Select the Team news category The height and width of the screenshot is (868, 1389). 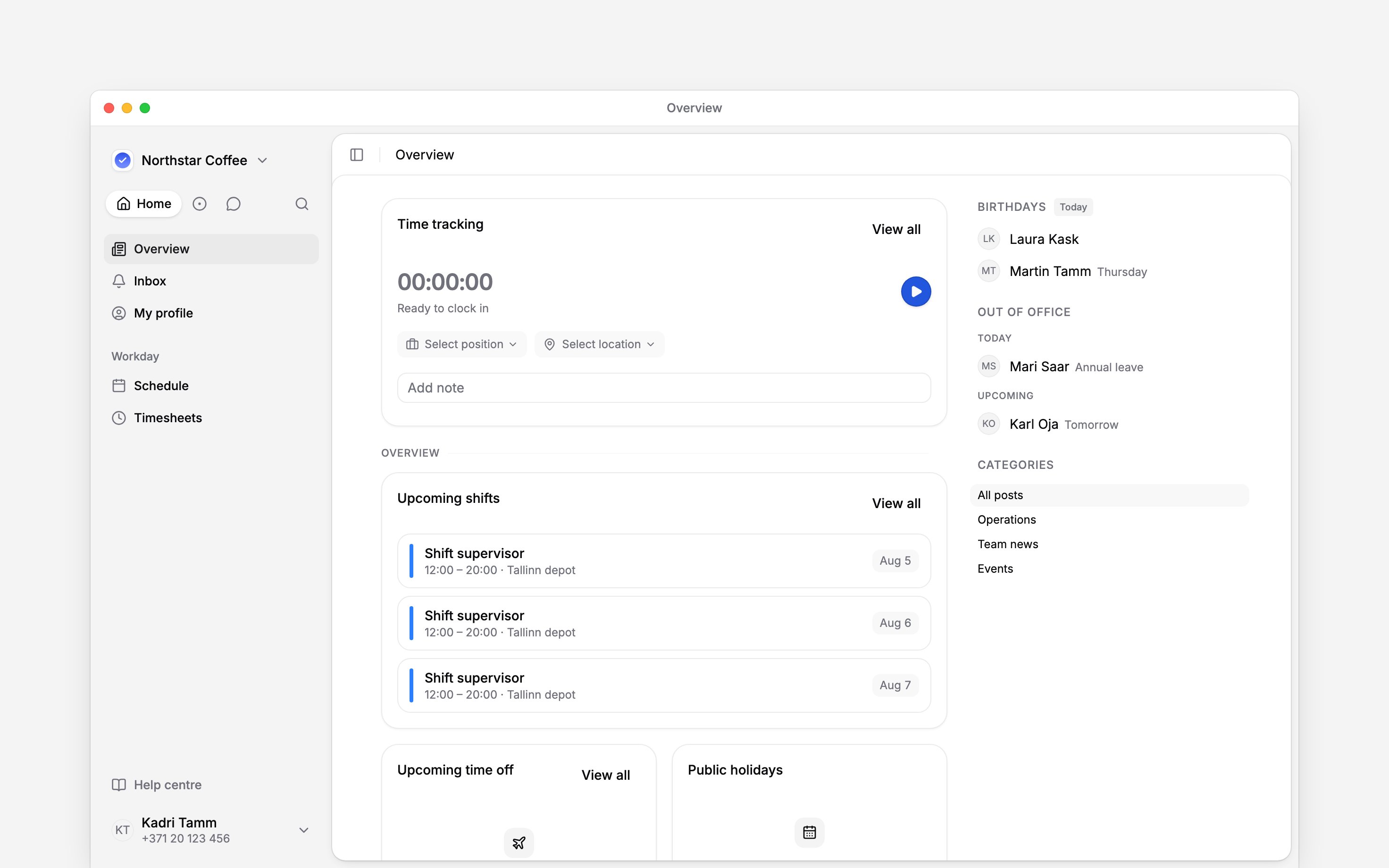[x=1109, y=544]
